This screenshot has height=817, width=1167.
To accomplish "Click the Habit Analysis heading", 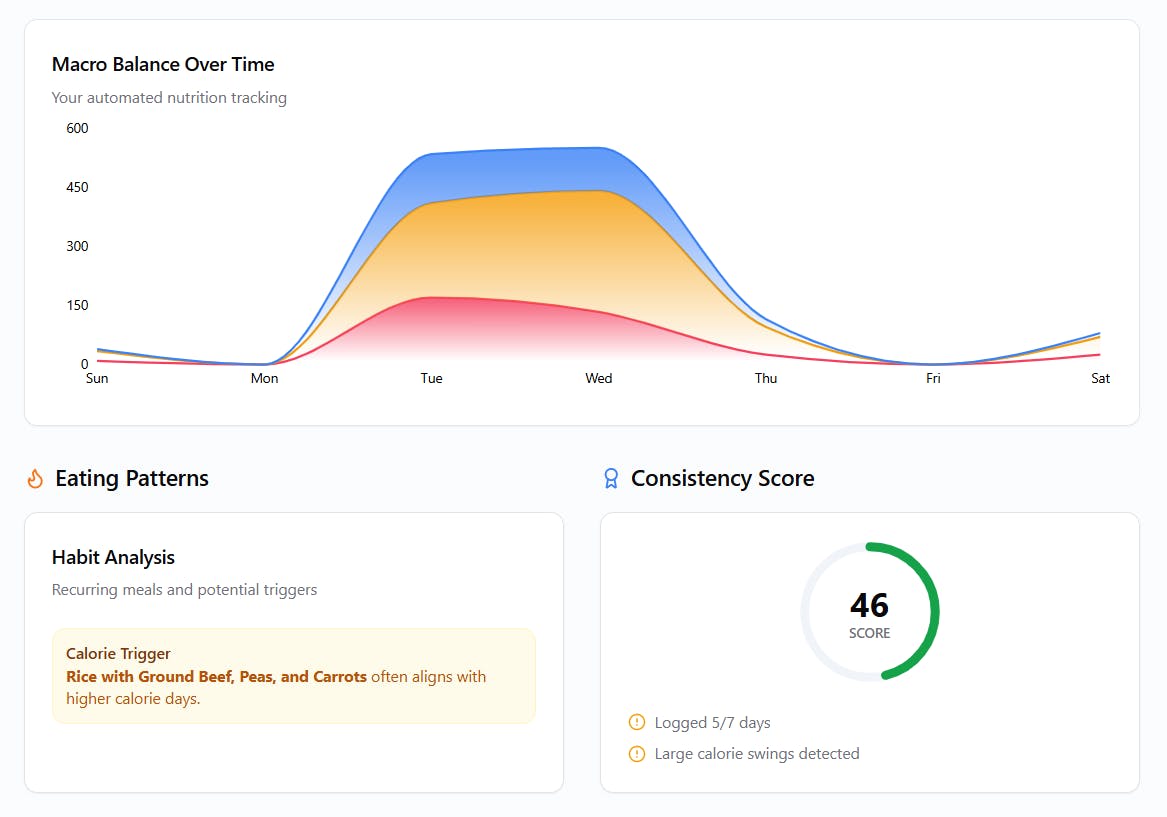I will point(113,557).
